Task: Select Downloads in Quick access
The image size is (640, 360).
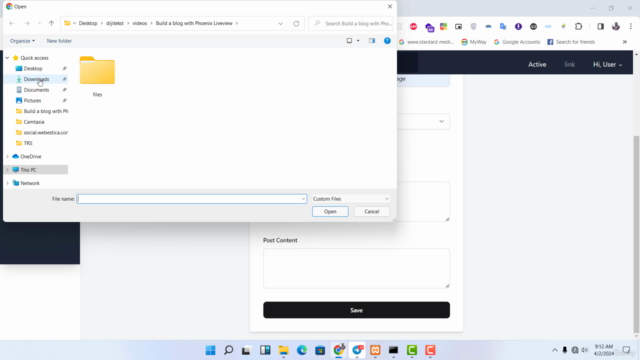Action: coord(36,79)
